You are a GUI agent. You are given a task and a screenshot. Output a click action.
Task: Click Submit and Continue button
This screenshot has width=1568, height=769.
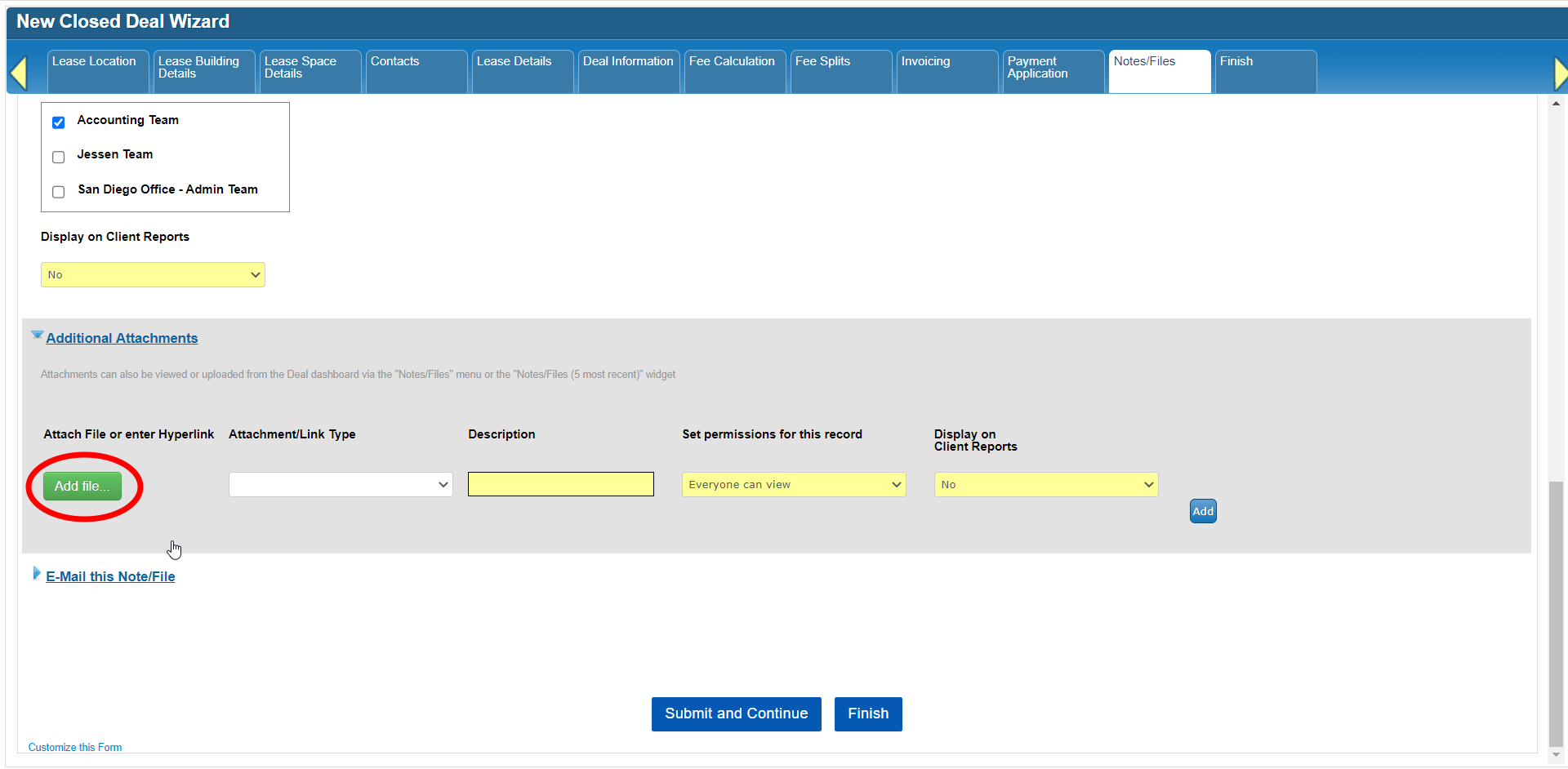(x=736, y=714)
